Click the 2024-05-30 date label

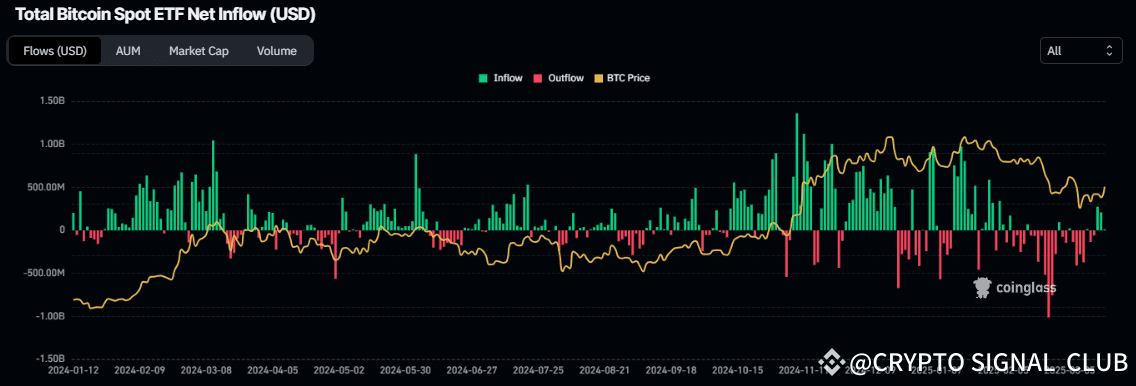(x=405, y=369)
